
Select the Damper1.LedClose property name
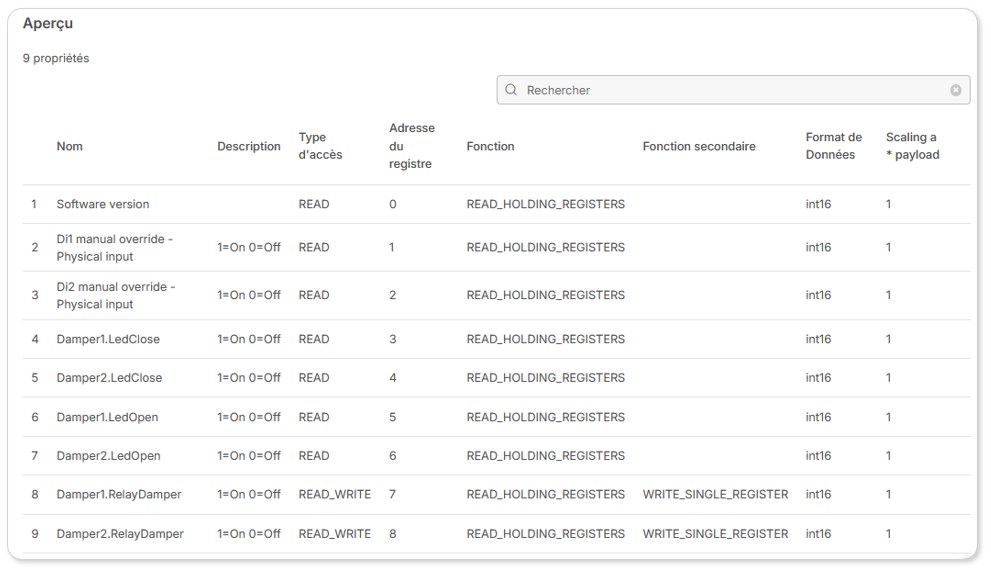click(108, 340)
